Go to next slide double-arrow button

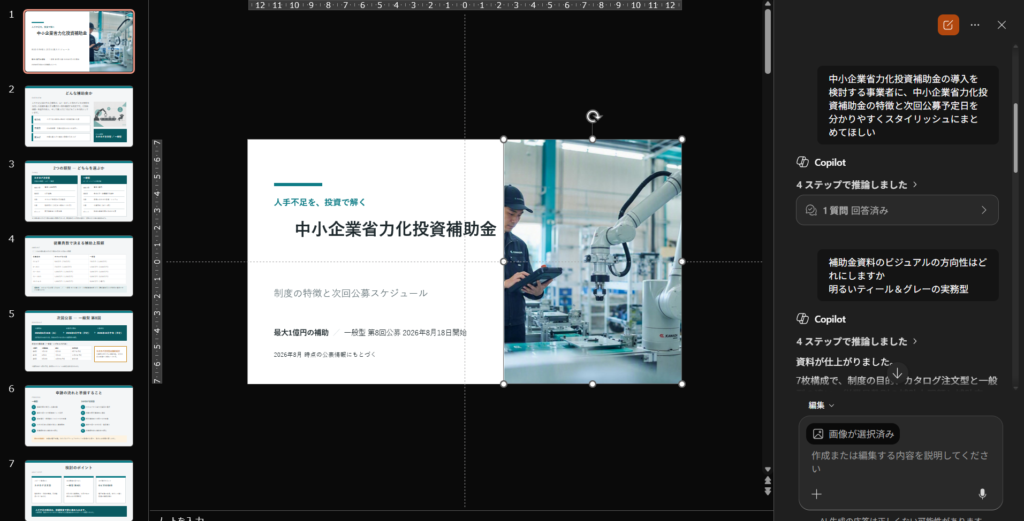click(768, 491)
